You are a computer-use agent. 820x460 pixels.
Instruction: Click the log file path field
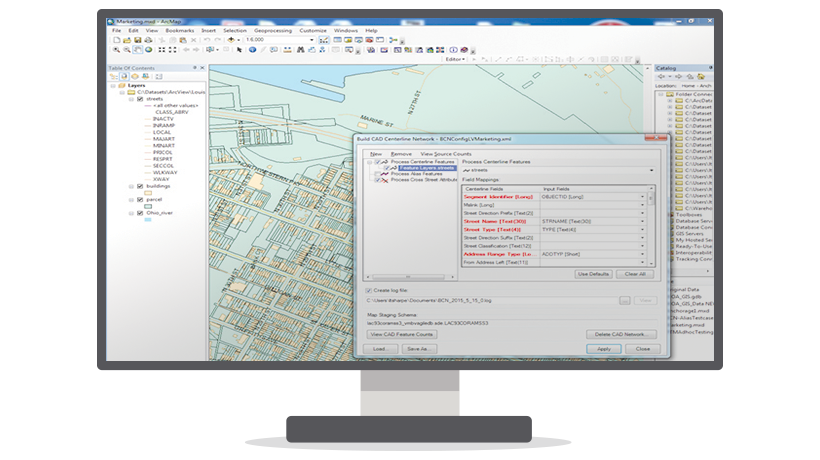492,301
